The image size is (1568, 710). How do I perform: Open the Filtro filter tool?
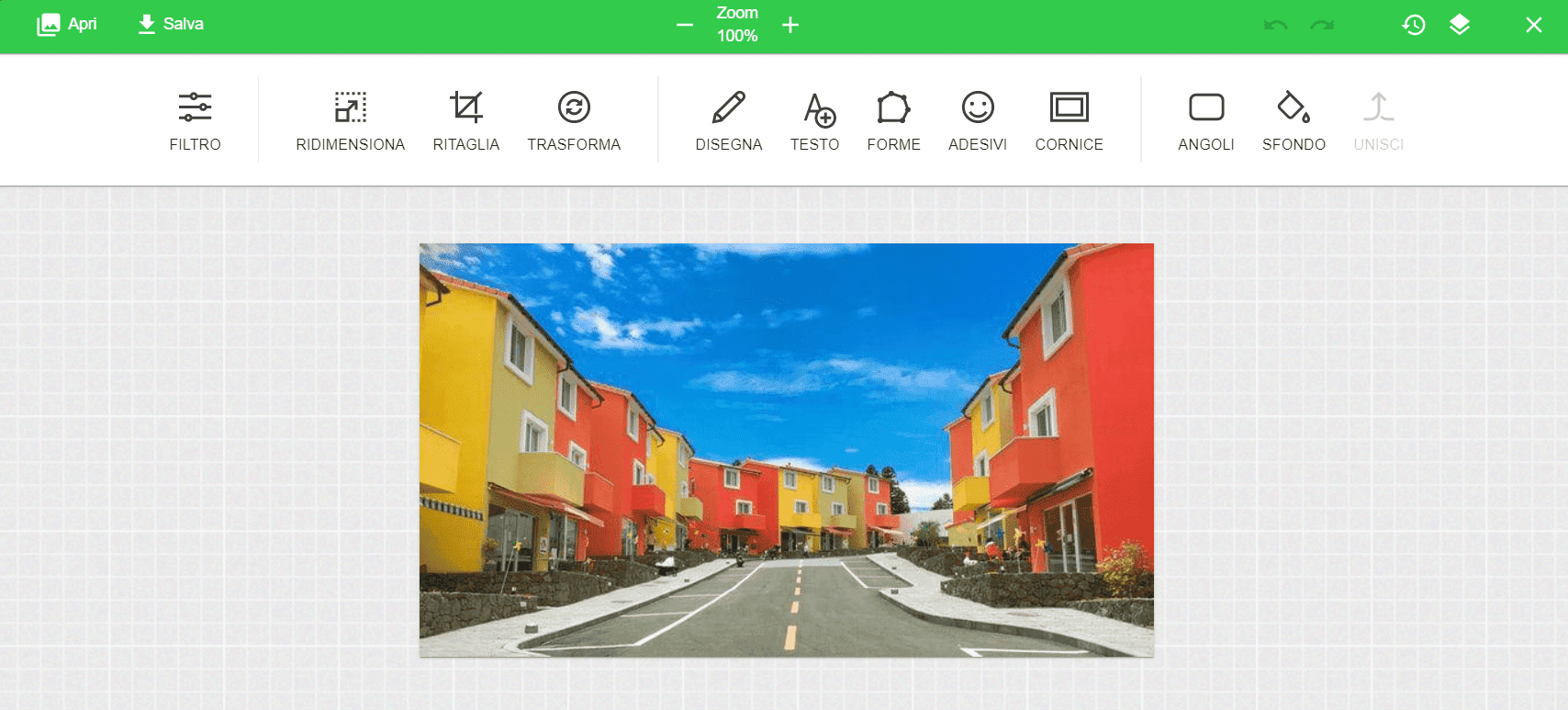[195, 119]
